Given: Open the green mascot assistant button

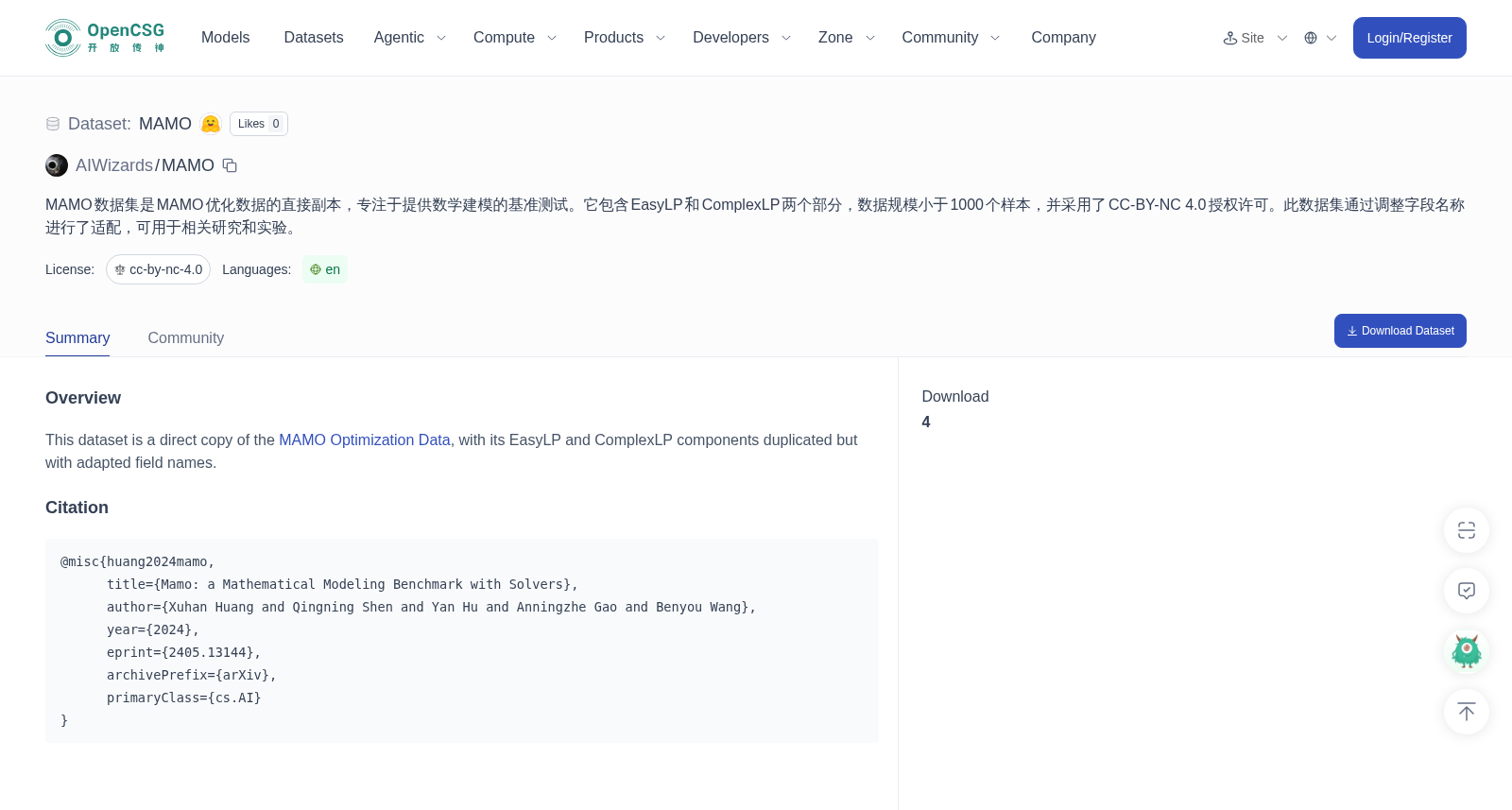Looking at the screenshot, I should pos(1467,651).
